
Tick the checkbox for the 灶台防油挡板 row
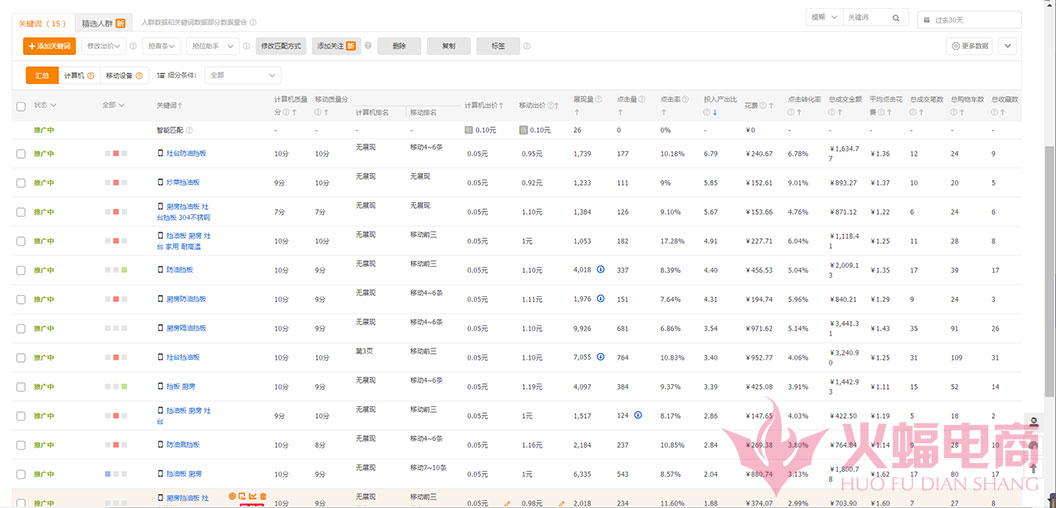pyautogui.click(x=21, y=154)
